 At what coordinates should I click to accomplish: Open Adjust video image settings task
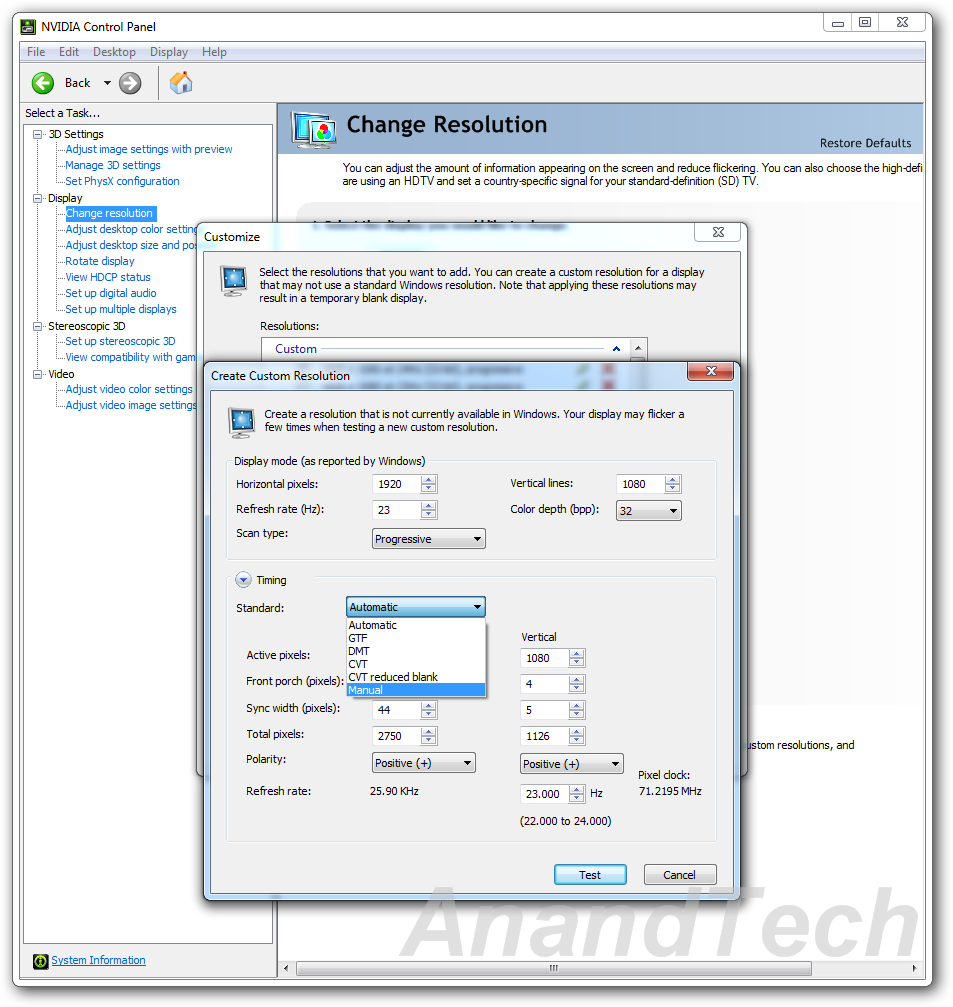coord(131,405)
